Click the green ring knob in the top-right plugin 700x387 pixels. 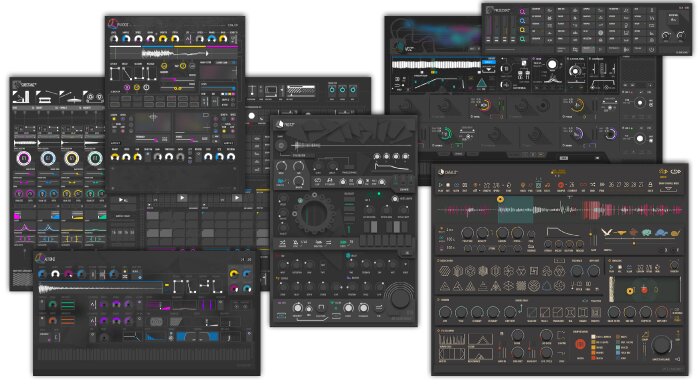446,133
